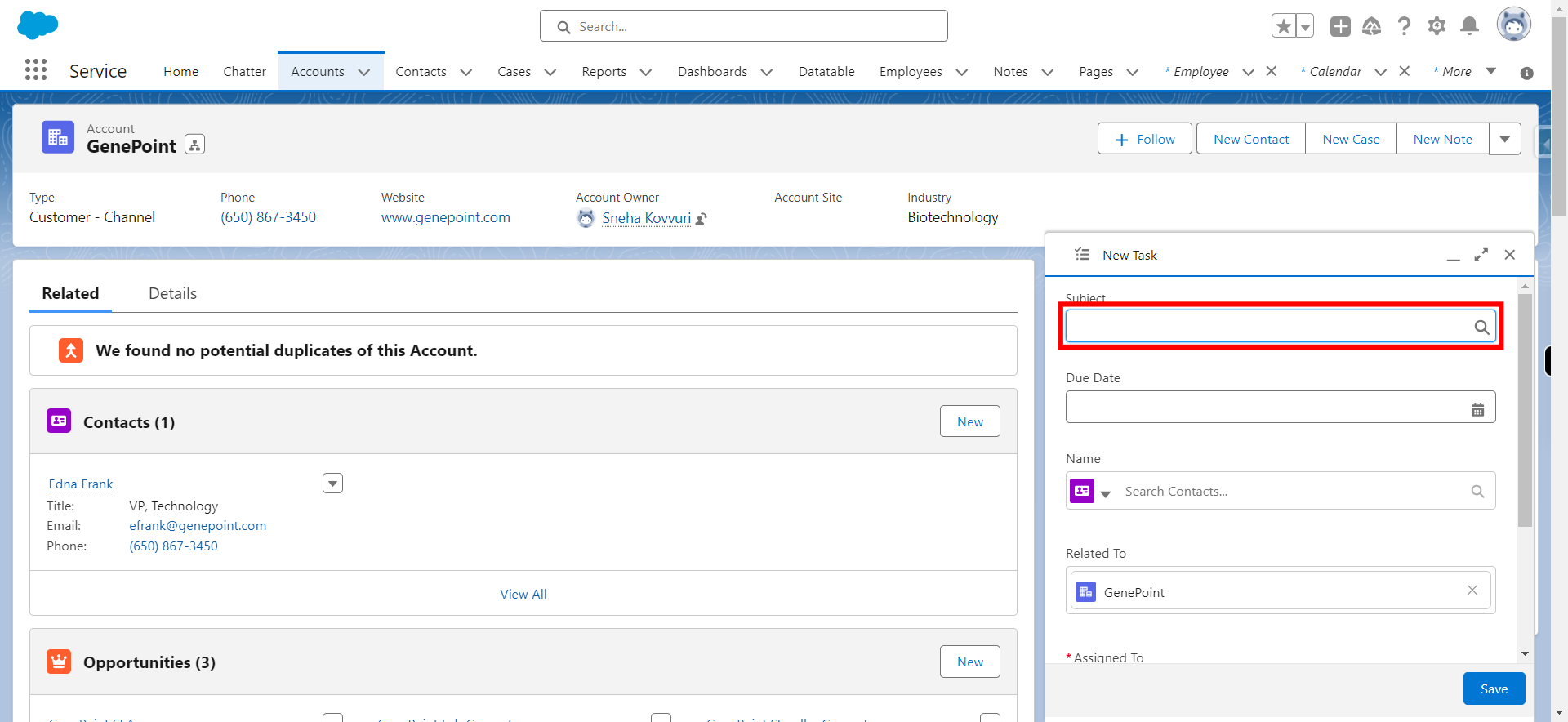Viewport: 1568px width, 722px height.
Task: Expand the Accounts tab dropdown
Action: pyautogui.click(x=364, y=72)
